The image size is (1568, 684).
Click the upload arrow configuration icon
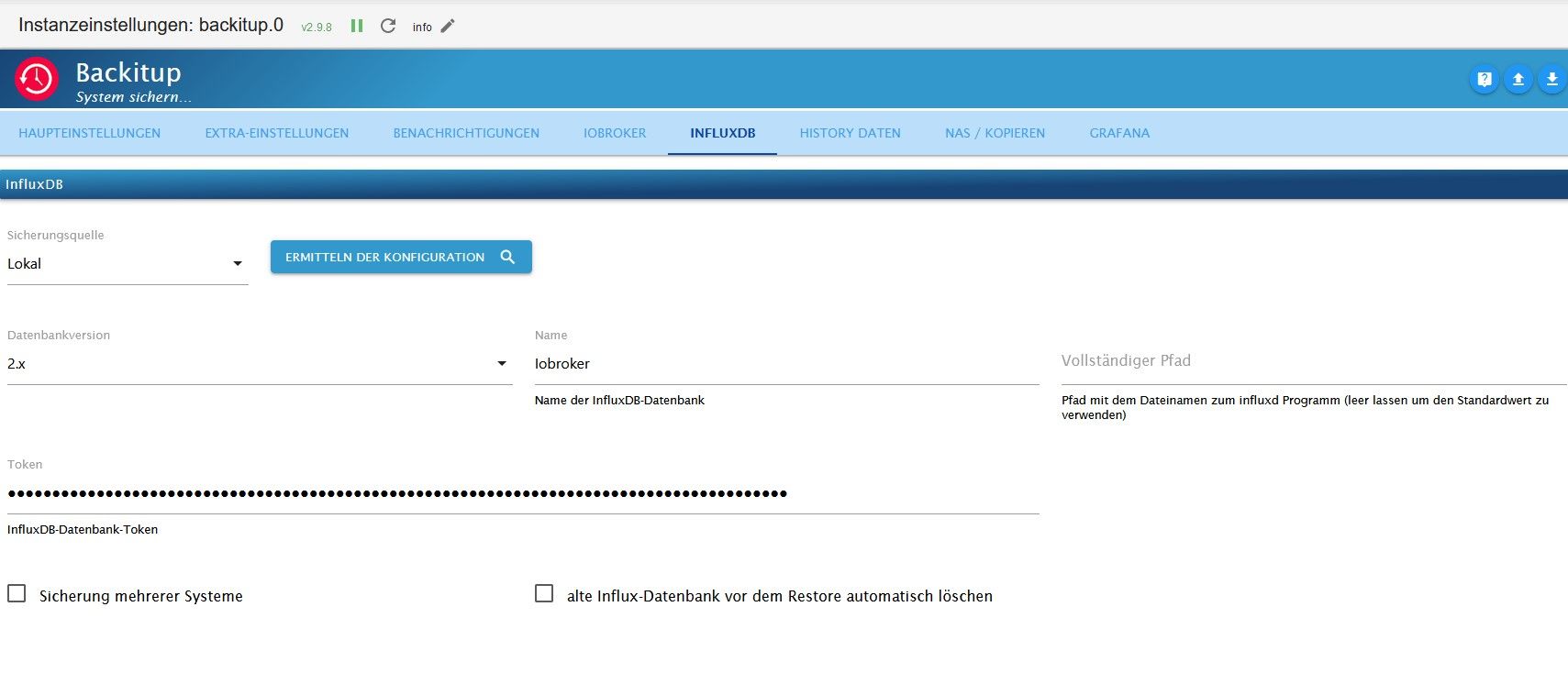coord(1518,80)
